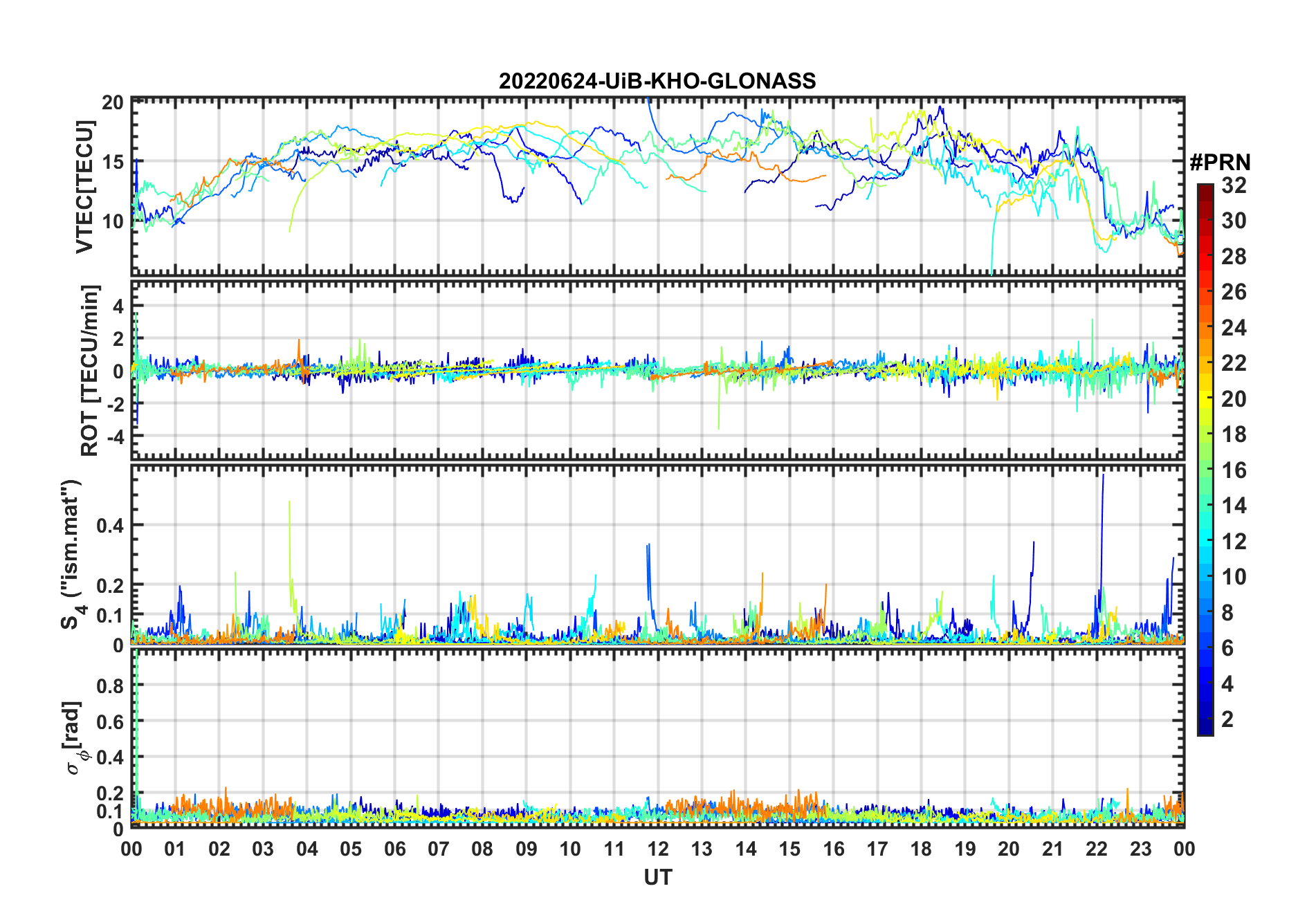Image resolution: width=1316 pixels, height=920 pixels.
Task: Click UT axis tick label 02
Action: point(219,849)
